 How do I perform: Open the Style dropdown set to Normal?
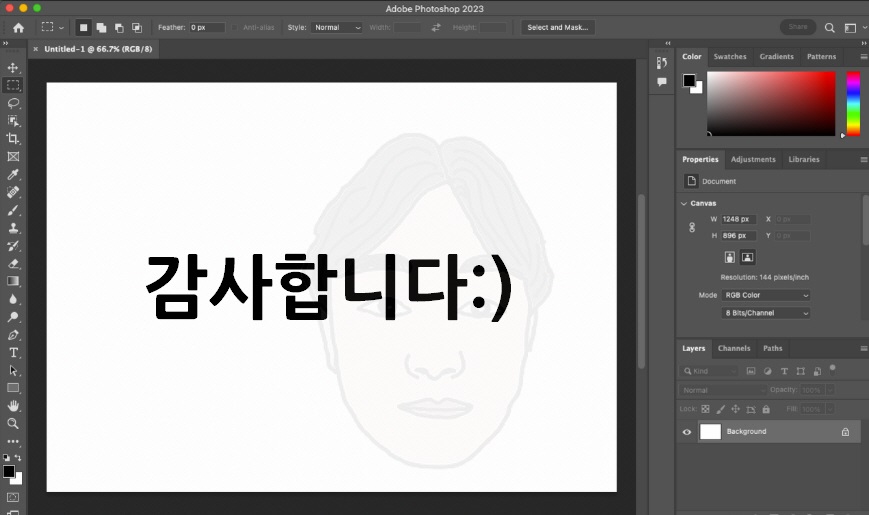pyautogui.click(x=336, y=27)
